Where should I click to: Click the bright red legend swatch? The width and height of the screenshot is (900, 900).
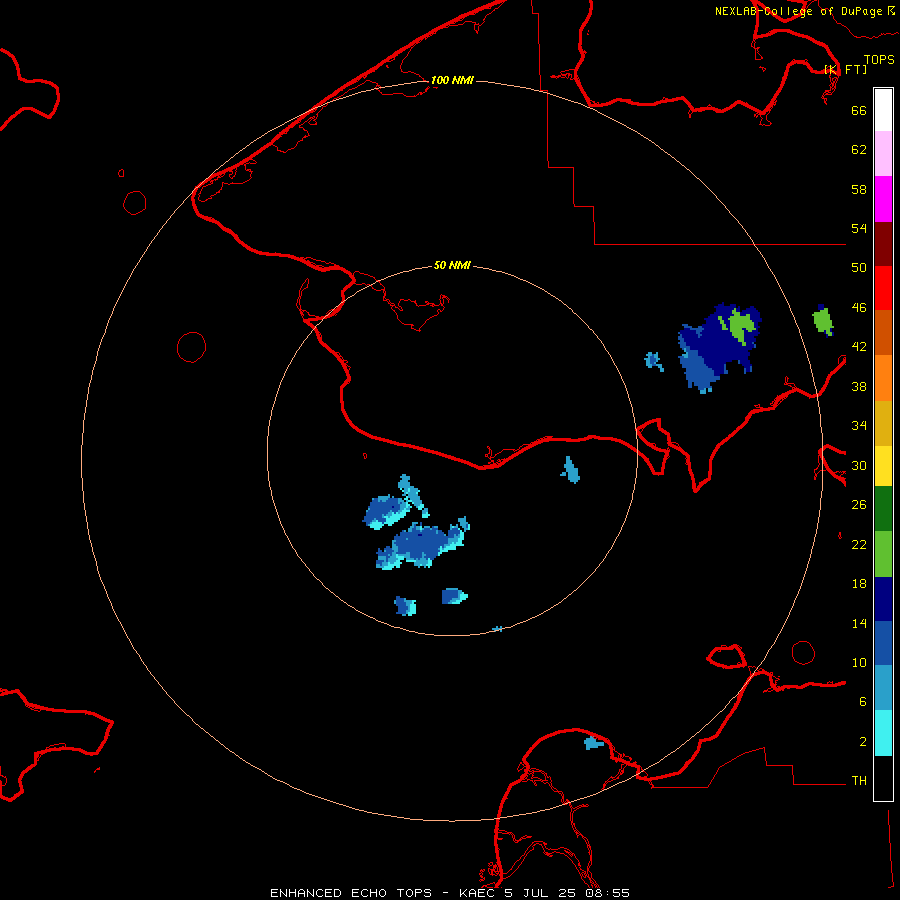coord(883,288)
